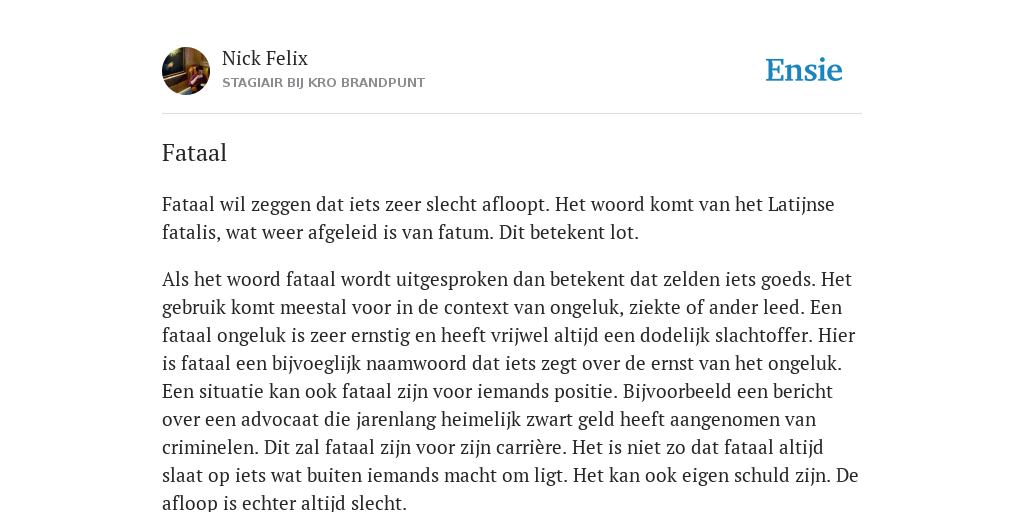Click the word 'Latijnse' in the first paragraph
Screen dimensions: 1024x512
[x=801, y=205]
